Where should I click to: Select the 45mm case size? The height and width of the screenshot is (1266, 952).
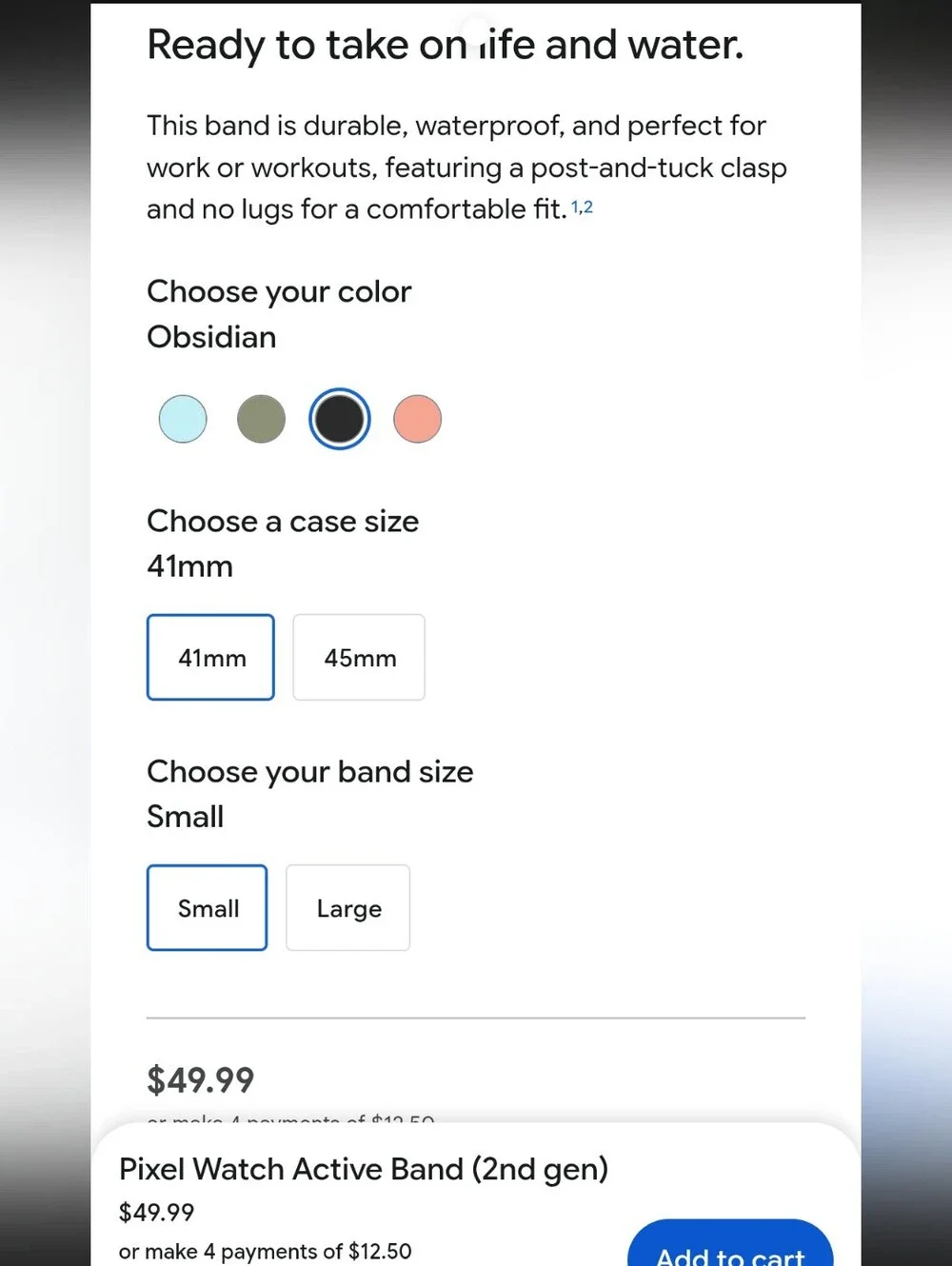point(359,657)
